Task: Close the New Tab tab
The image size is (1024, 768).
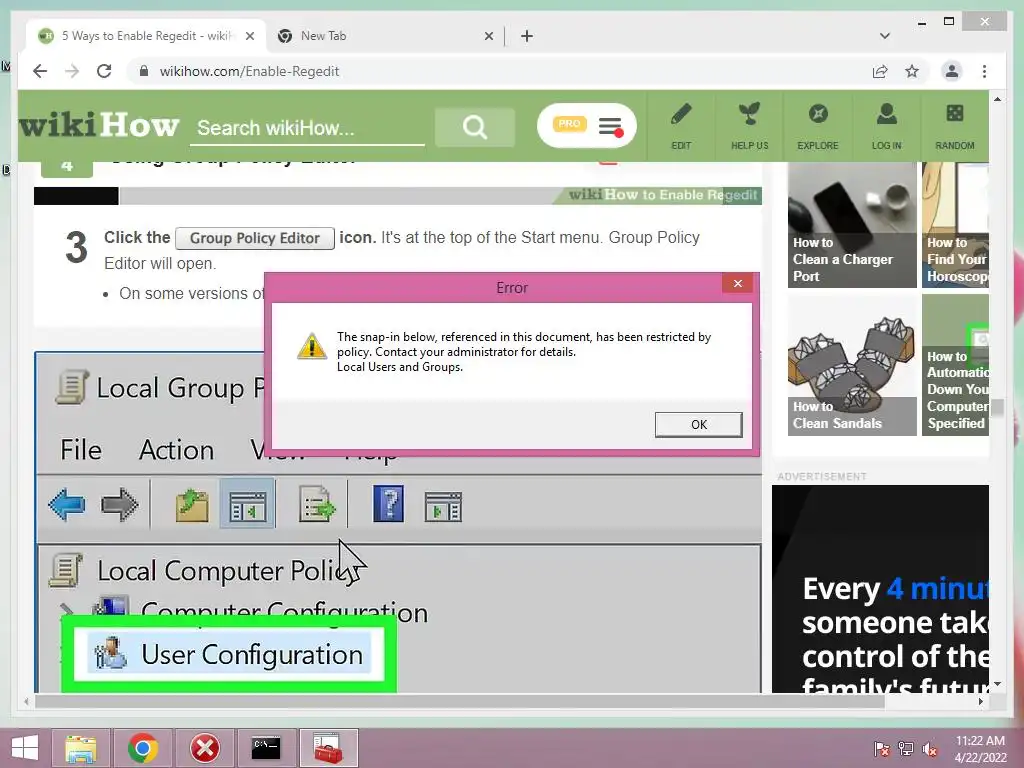Action: point(488,37)
